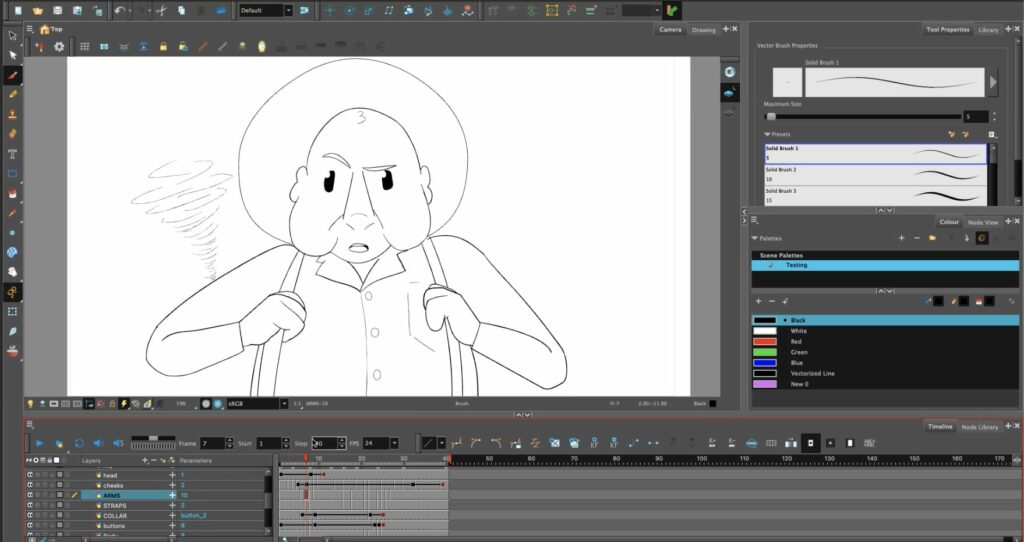Adjust the Maximum Size slider
The height and width of the screenshot is (542, 1024).
[x=863, y=117]
